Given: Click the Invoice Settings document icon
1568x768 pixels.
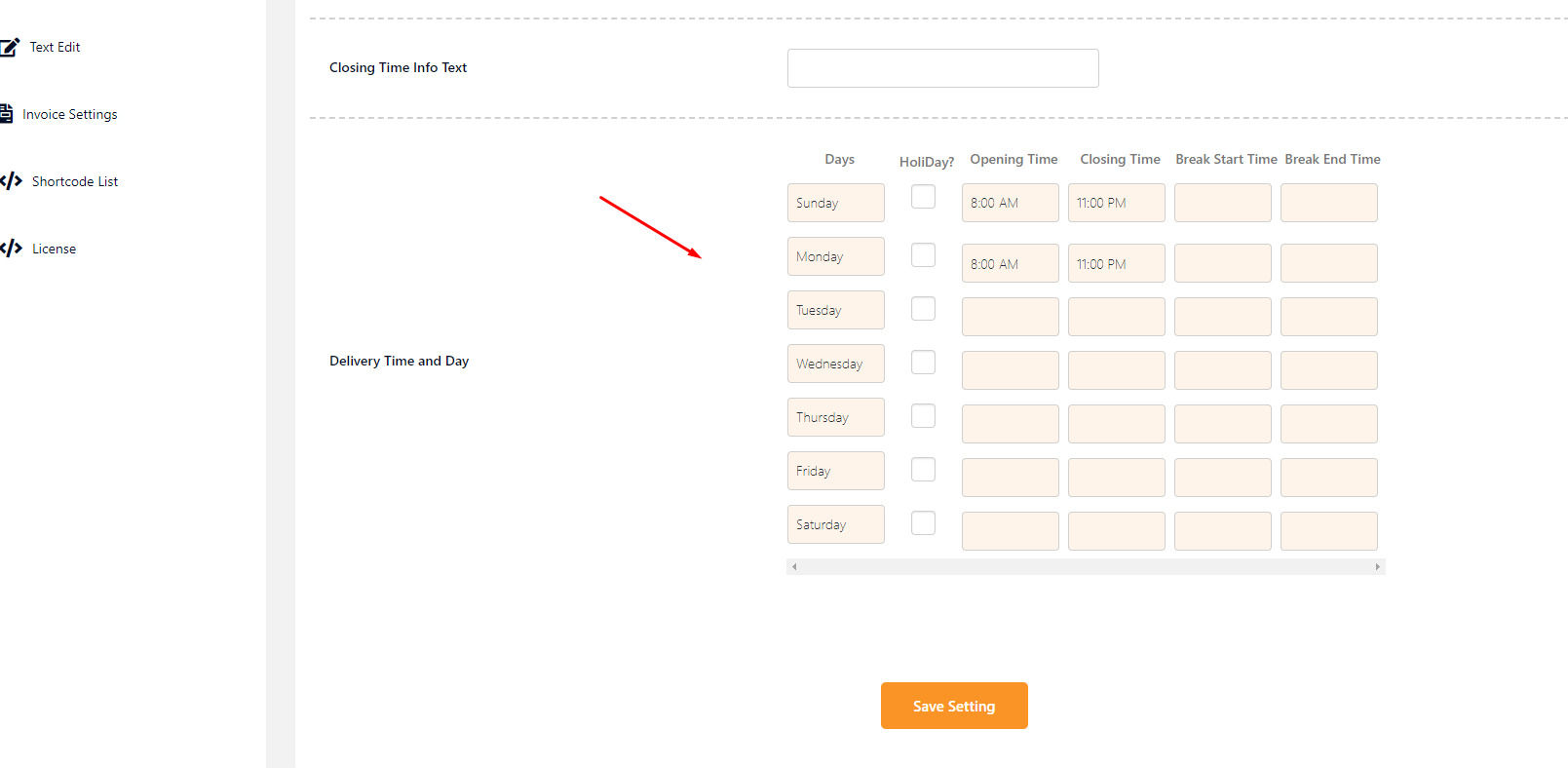Looking at the screenshot, I should pos(6,113).
